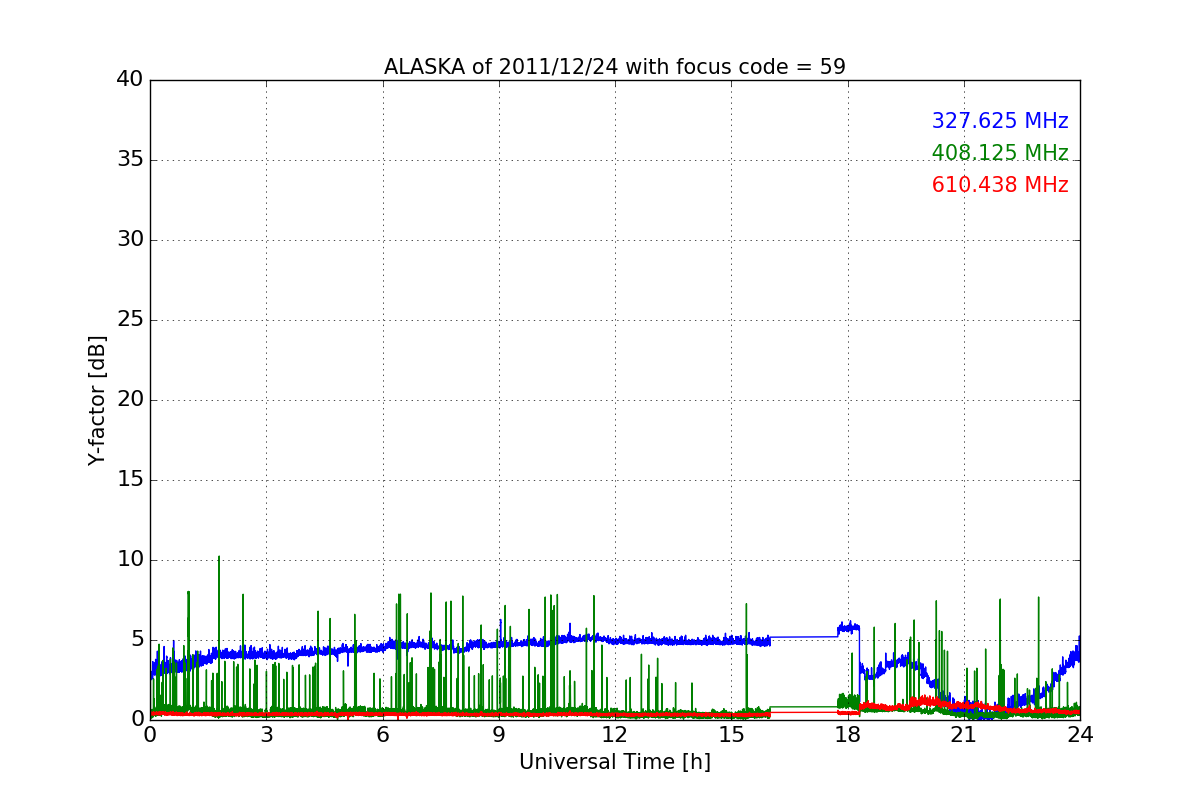The image size is (1200, 800).
Task: Click the x-axis tick label 21
Action: point(964,734)
